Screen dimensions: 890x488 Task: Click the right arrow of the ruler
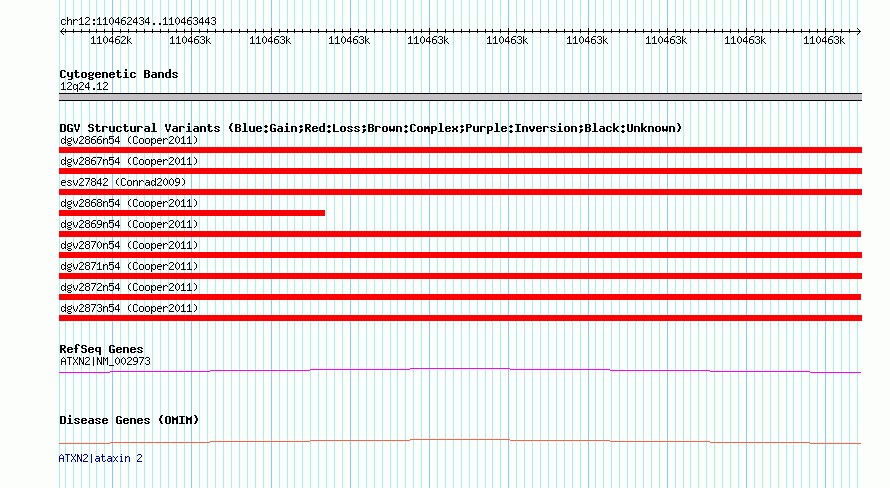(x=858, y=32)
